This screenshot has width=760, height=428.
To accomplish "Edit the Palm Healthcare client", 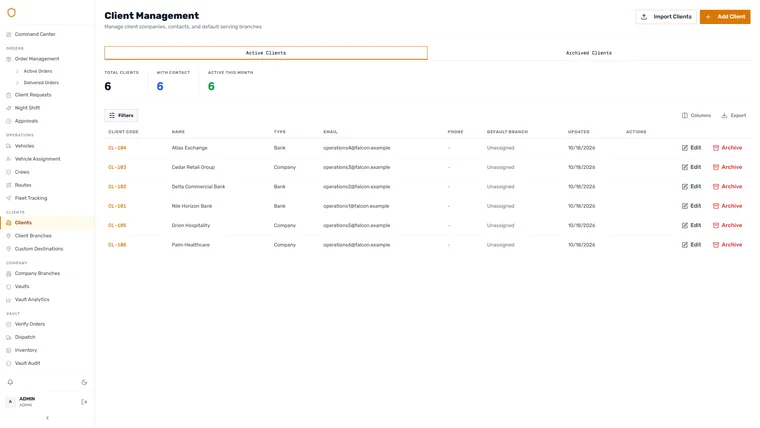I will coord(691,245).
